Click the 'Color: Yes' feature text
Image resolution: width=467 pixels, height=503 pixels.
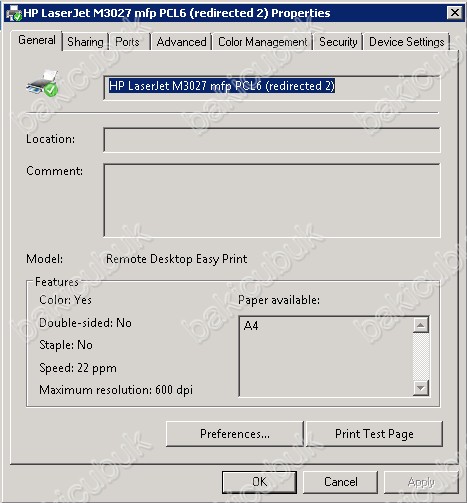click(65, 300)
